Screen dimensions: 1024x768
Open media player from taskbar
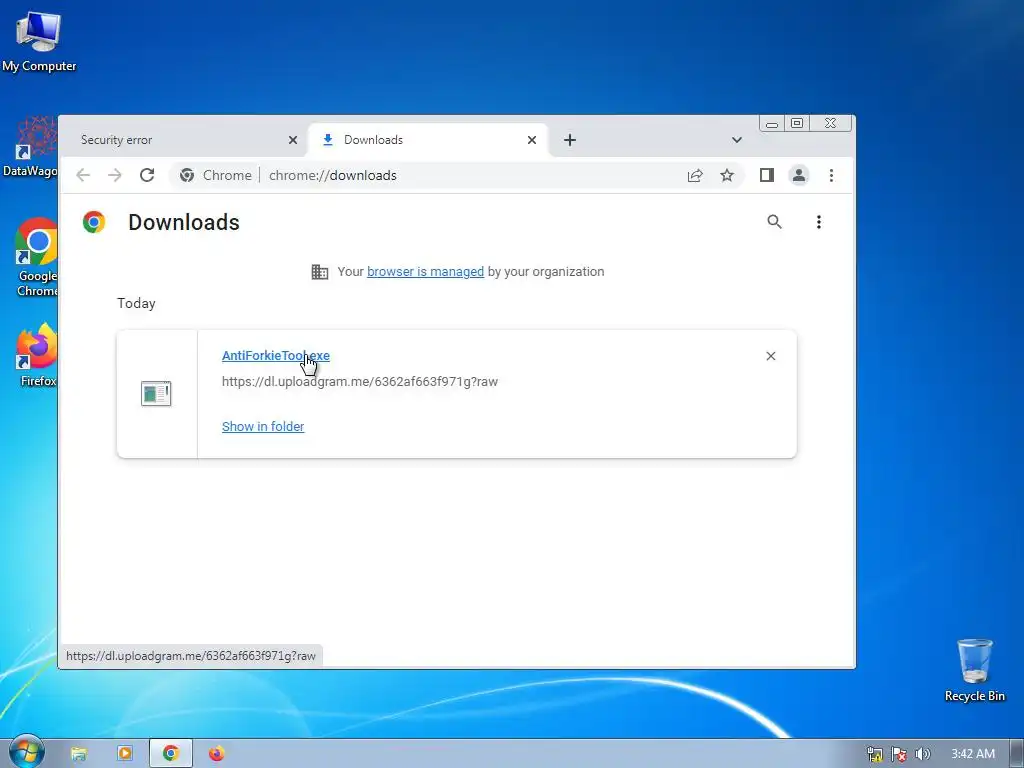click(x=124, y=754)
